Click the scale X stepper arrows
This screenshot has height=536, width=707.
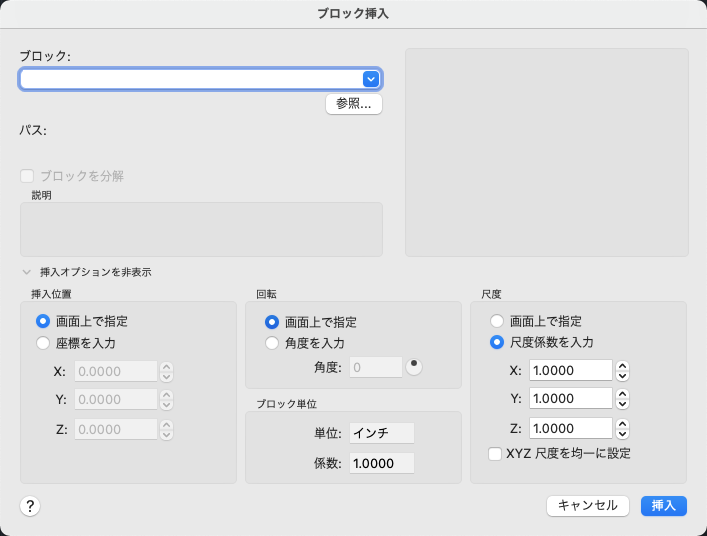pyautogui.click(x=623, y=371)
